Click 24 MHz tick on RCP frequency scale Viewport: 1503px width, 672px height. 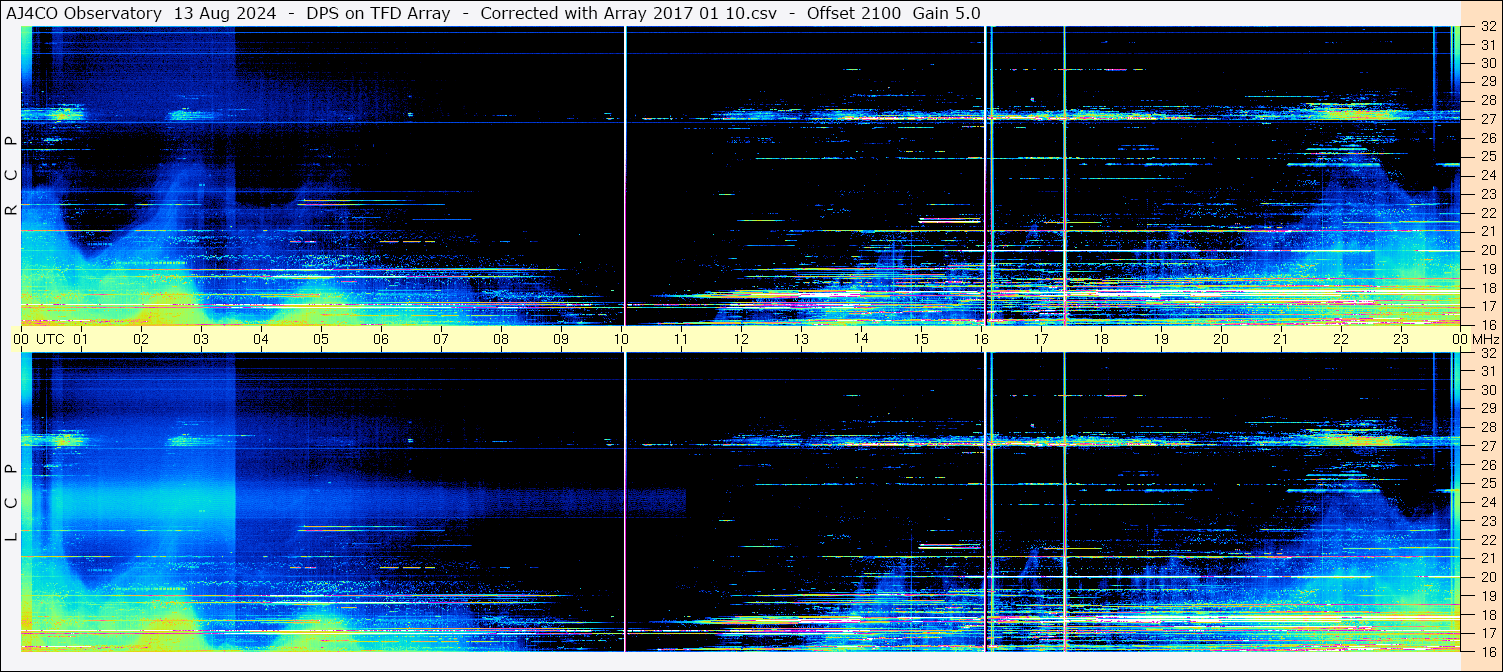point(1488,175)
